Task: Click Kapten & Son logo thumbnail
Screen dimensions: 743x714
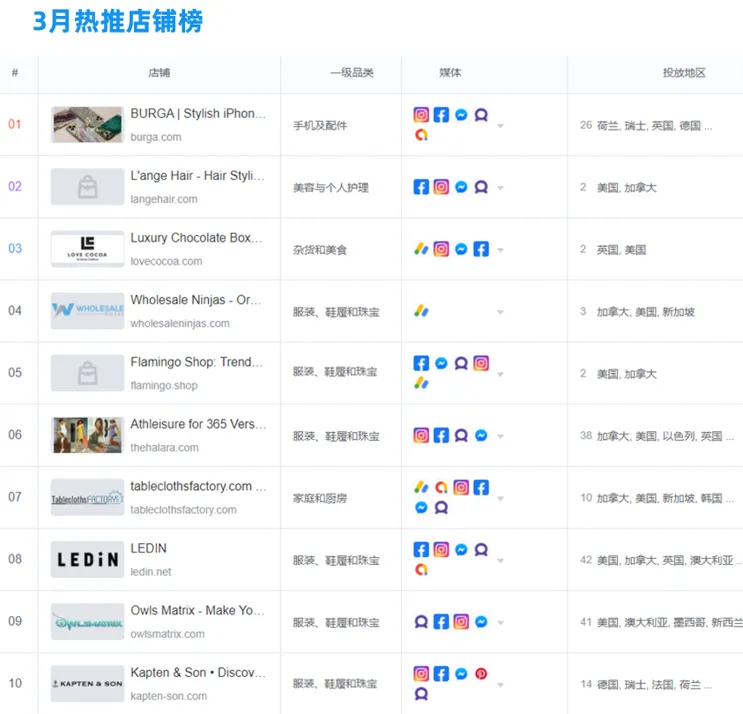Action: [x=87, y=683]
